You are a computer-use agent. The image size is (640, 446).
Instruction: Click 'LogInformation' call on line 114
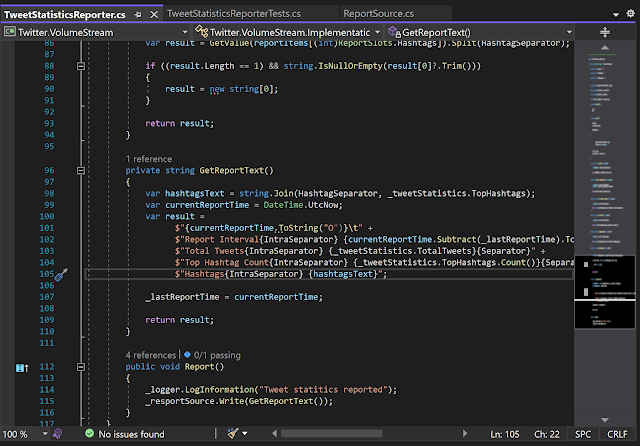[x=220, y=390]
